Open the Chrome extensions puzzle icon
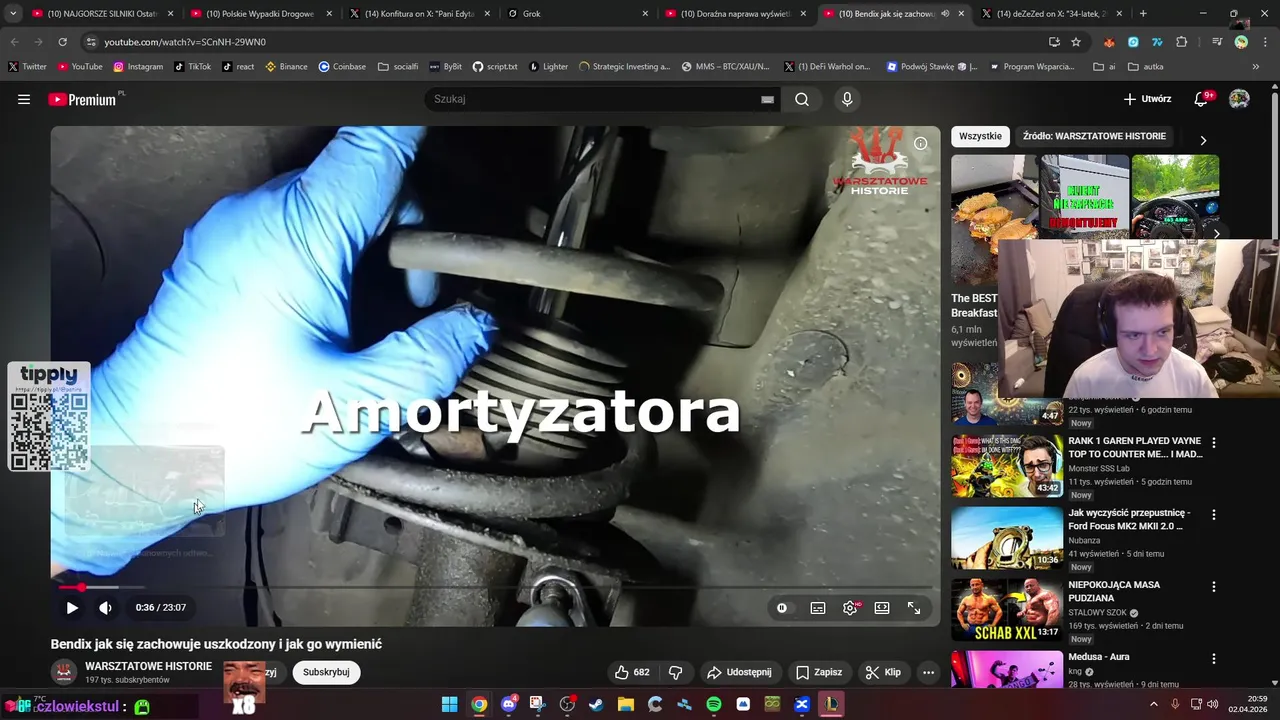The image size is (1280, 720). pyautogui.click(x=1182, y=42)
